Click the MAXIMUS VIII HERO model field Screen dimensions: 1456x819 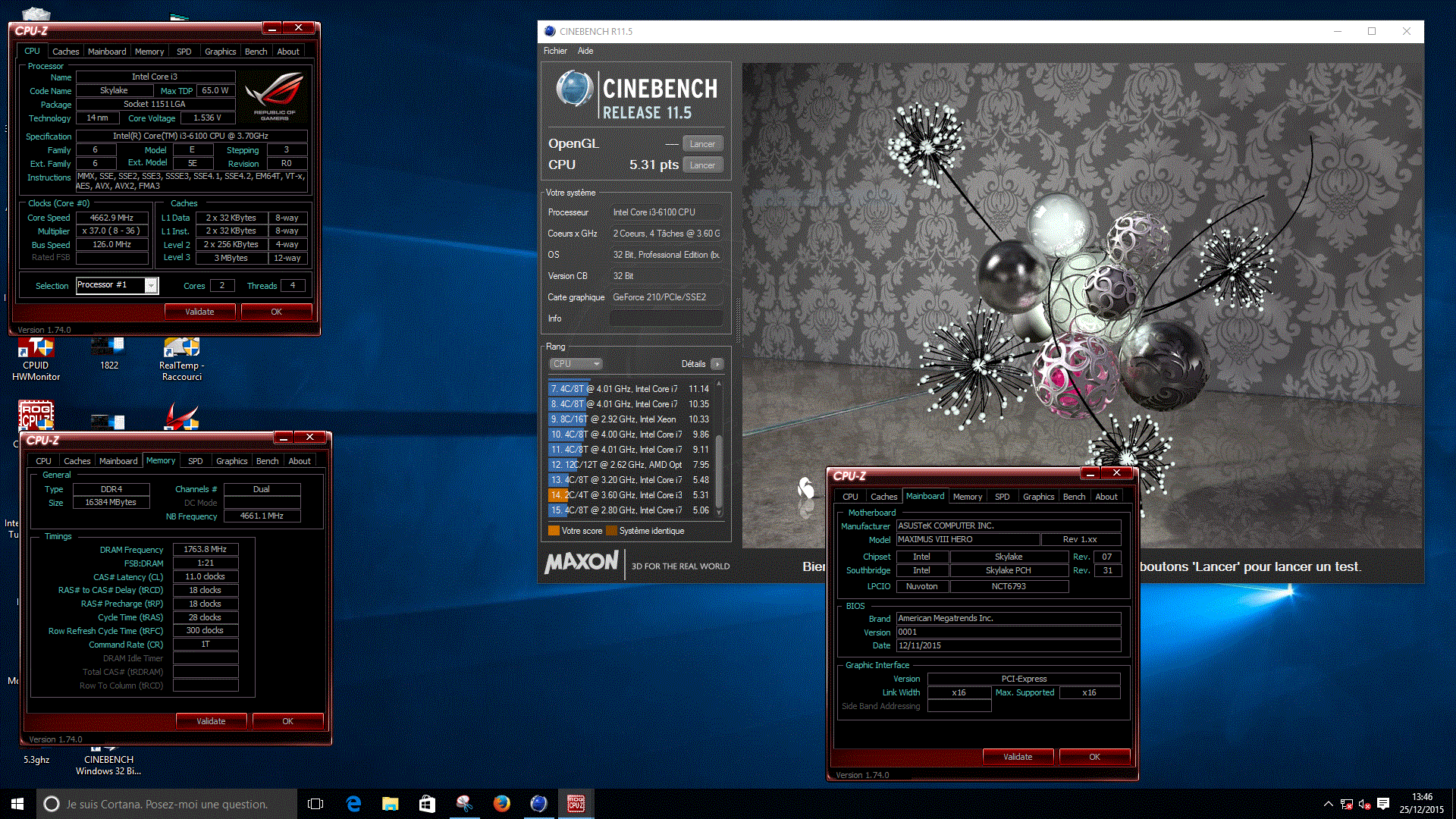click(x=968, y=540)
